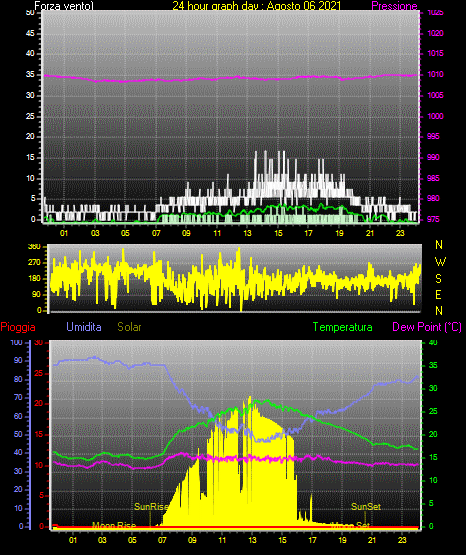Click hour '07' under the wind chart
The height and width of the screenshot is (555, 466).
coord(156,233)
